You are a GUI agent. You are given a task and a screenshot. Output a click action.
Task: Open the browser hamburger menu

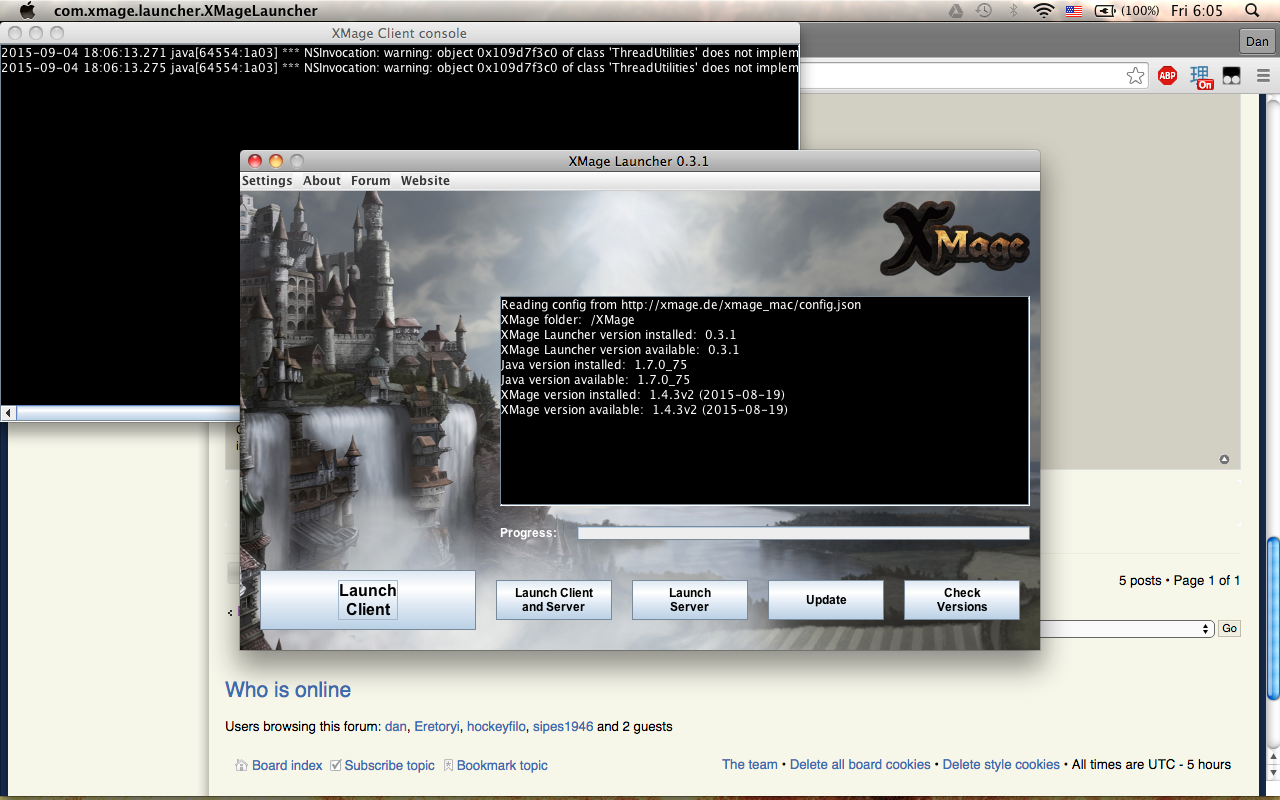(x=1262, y=76)
